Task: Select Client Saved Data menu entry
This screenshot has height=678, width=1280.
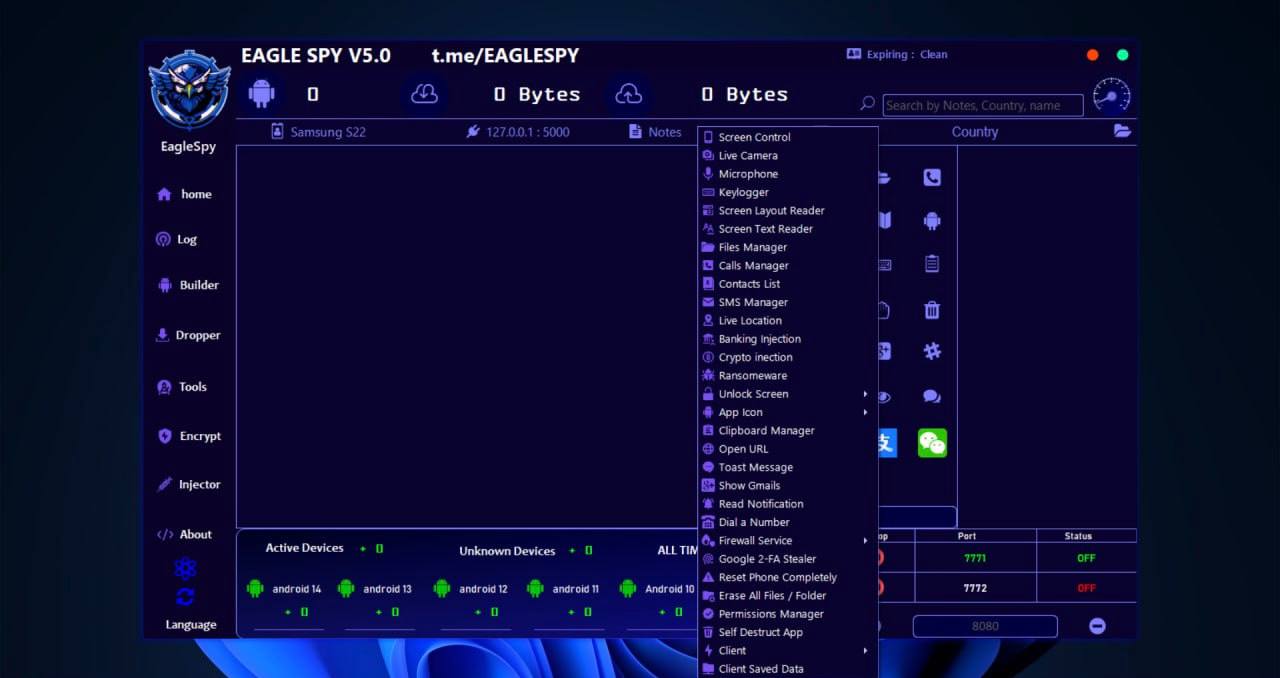Action: [x=788, y=669]
